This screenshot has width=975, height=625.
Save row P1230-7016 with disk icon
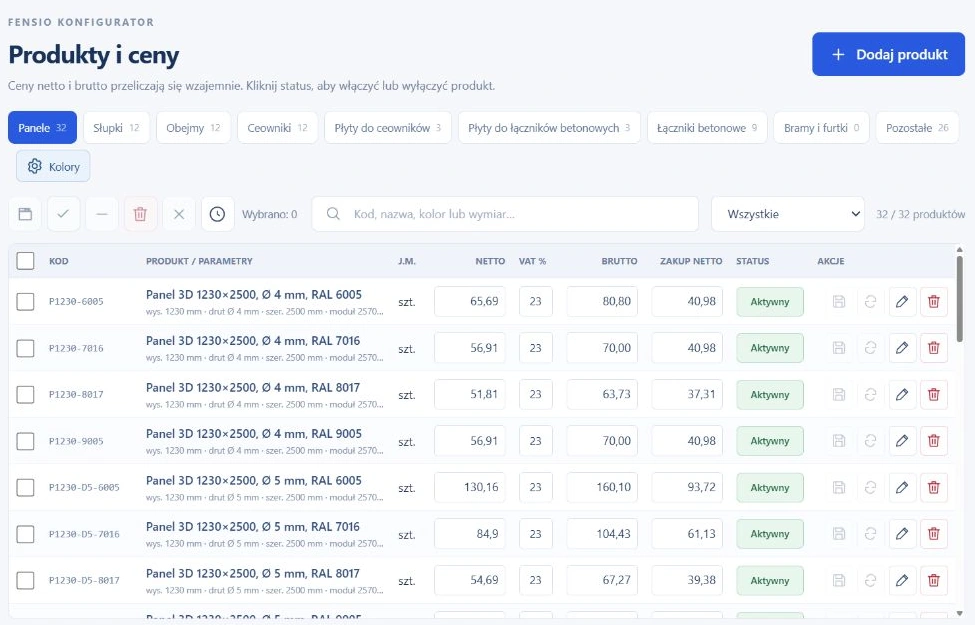coord(839,348)
